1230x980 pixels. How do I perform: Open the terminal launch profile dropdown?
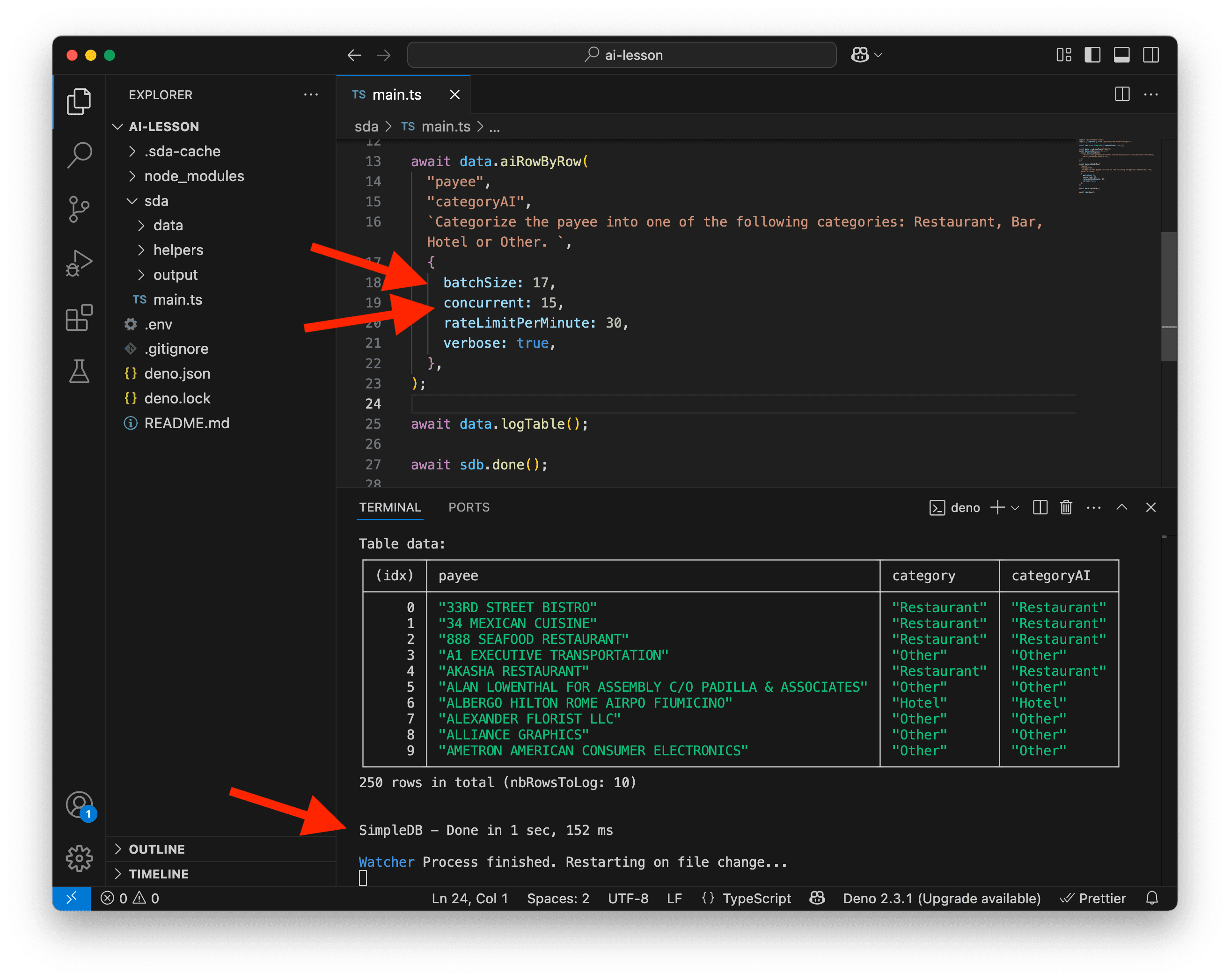click(1015, 507)
